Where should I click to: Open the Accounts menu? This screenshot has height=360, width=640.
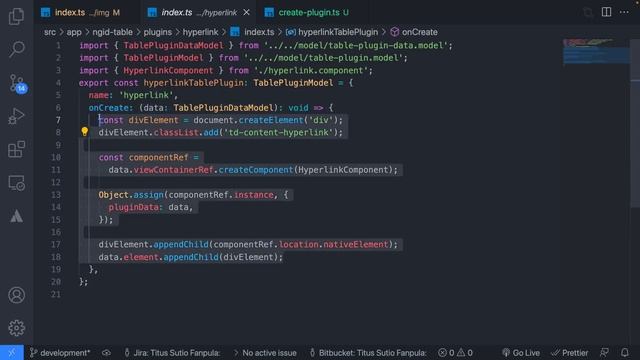16,295
